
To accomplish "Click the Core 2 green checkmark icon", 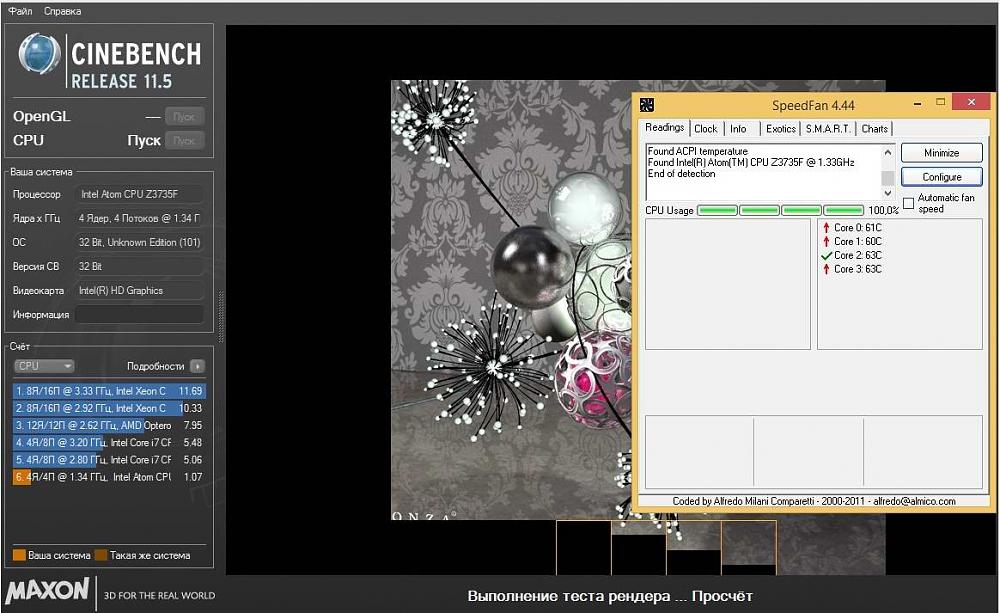I will point(826,255).
